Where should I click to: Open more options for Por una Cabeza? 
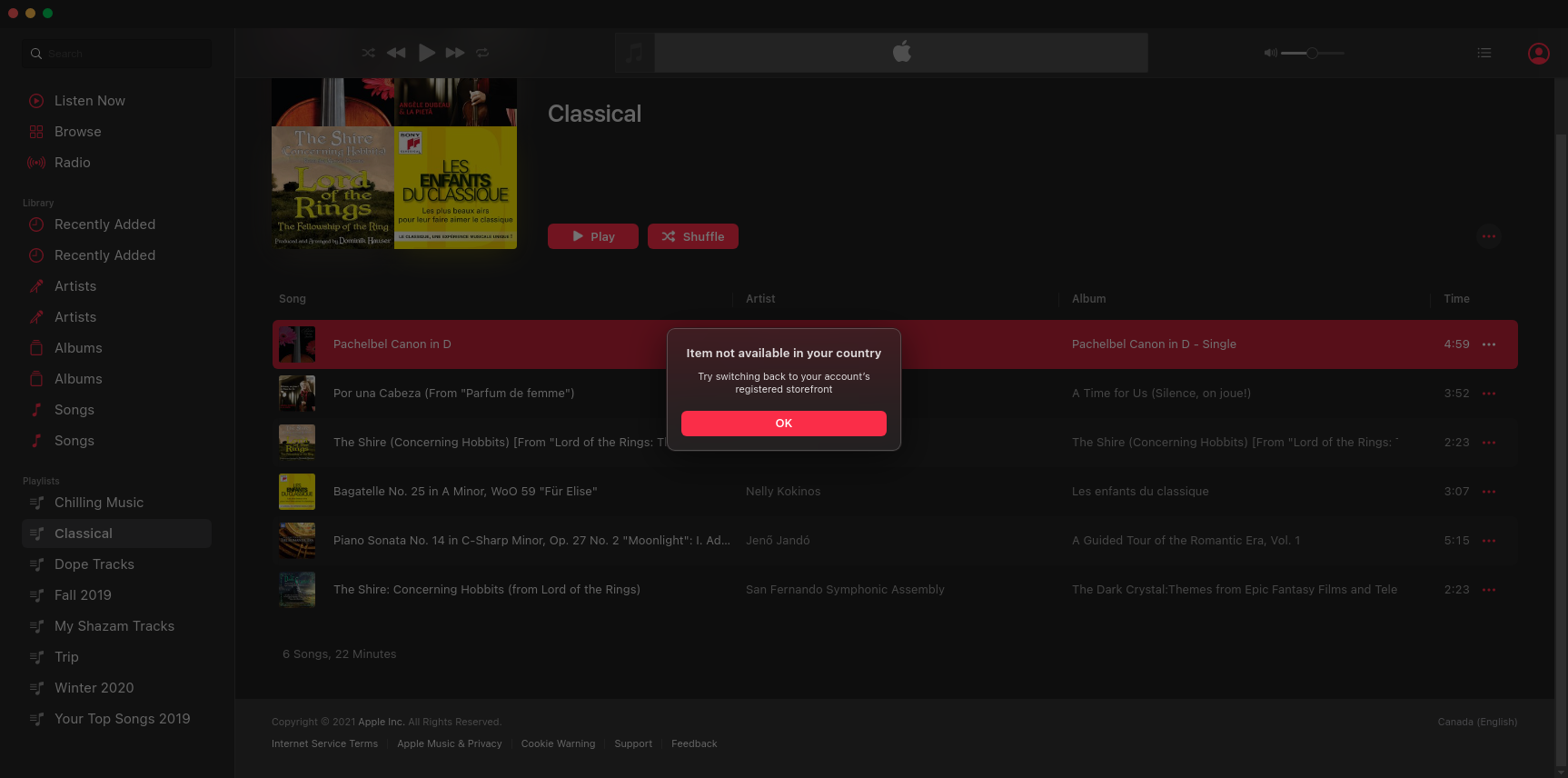click(1489, 394)
